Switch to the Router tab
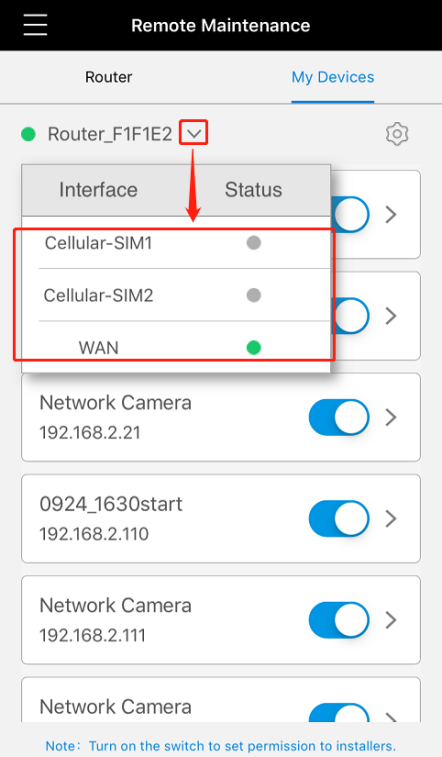Viewport: 442px width, 757px height. [x=109, y=77]
